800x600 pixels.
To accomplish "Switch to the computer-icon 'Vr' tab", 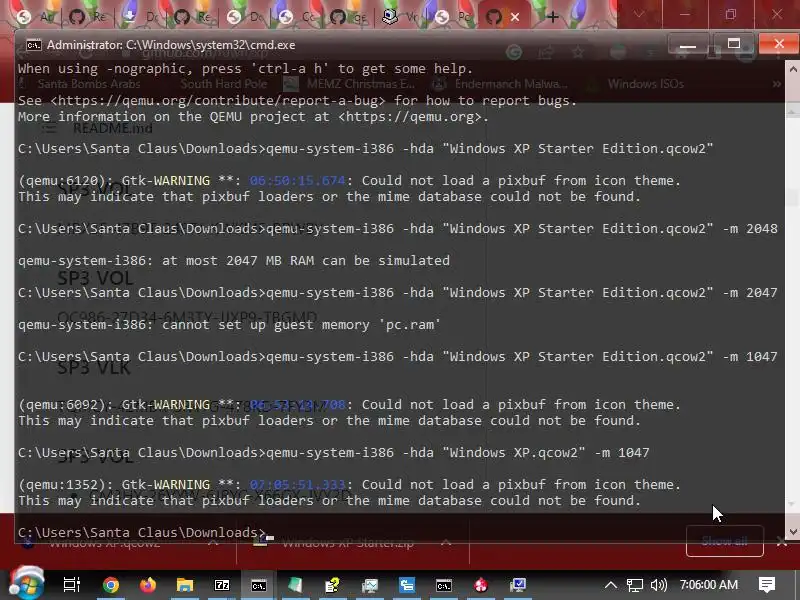I will click(x=400, y=17).
